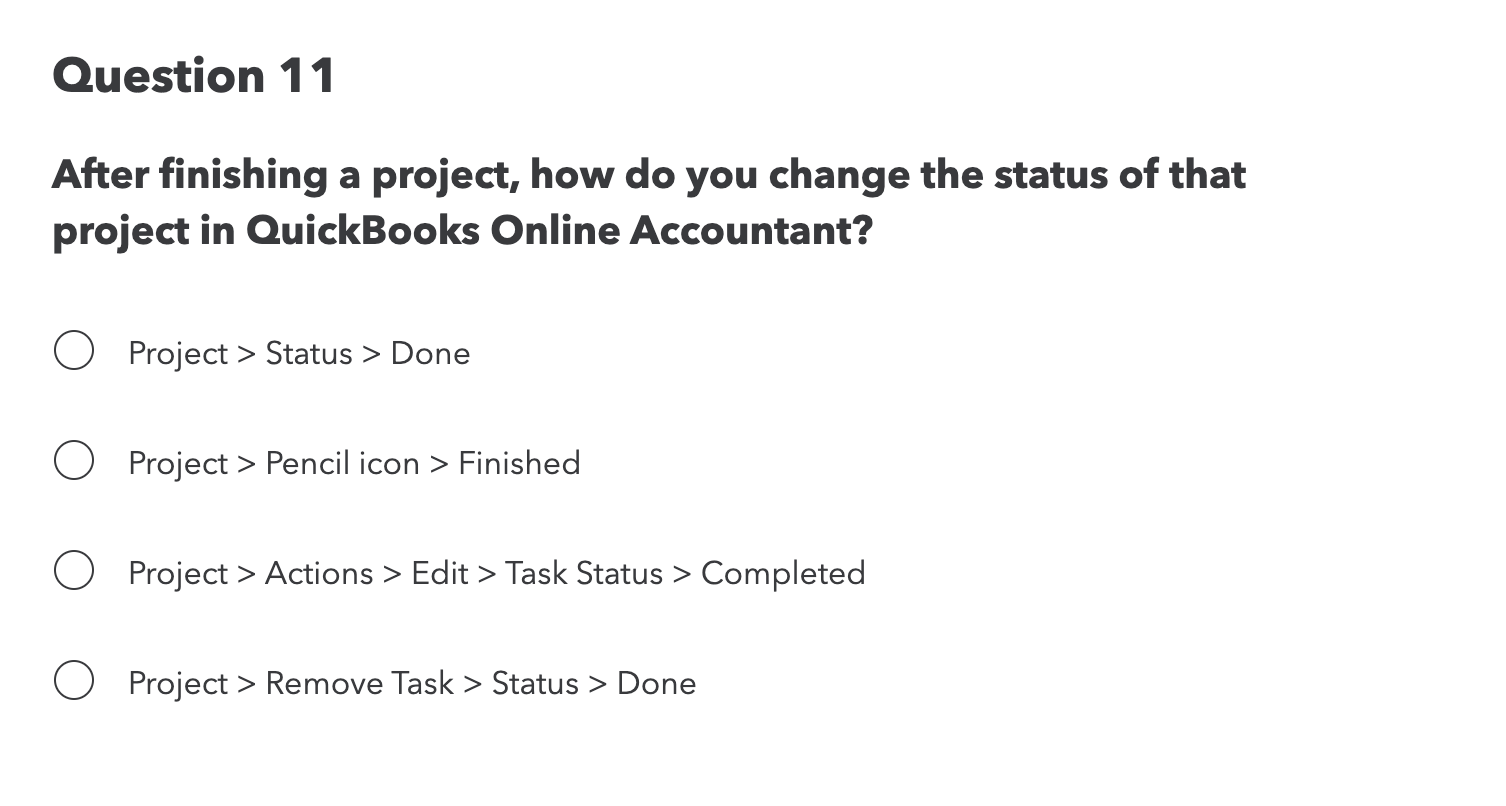Viewport: 1506px width, 806px height.
Task: Click the answer text 'Project > Status > Done'
Action: 299,353
